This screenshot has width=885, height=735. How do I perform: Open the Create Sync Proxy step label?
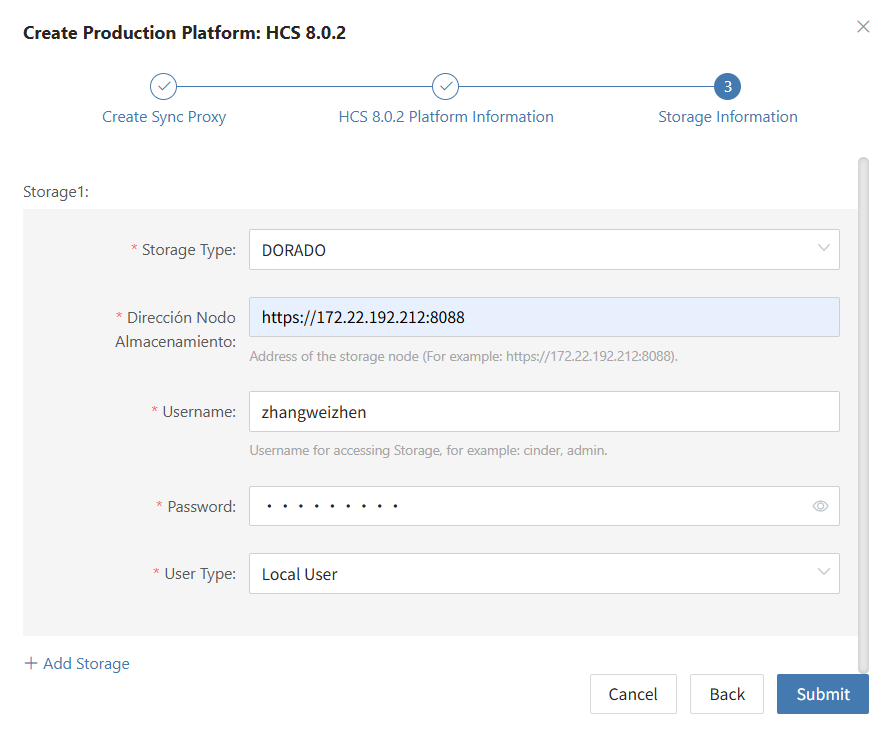pyautogui.click(x=164, y=117)
